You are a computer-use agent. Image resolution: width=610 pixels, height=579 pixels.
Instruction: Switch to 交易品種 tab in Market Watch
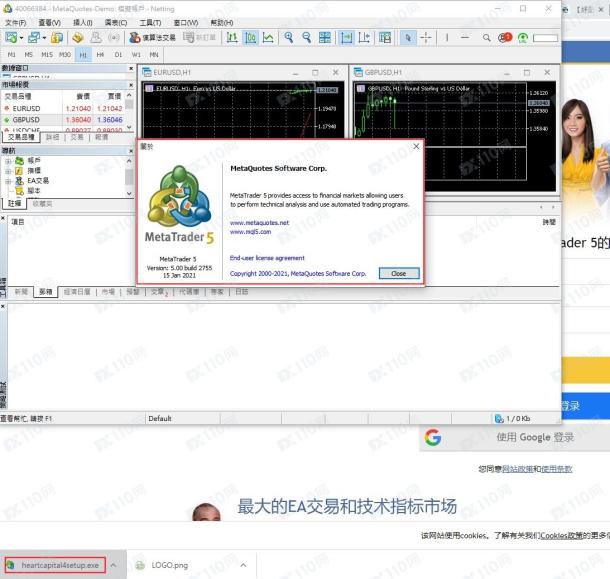coord(21,137)
